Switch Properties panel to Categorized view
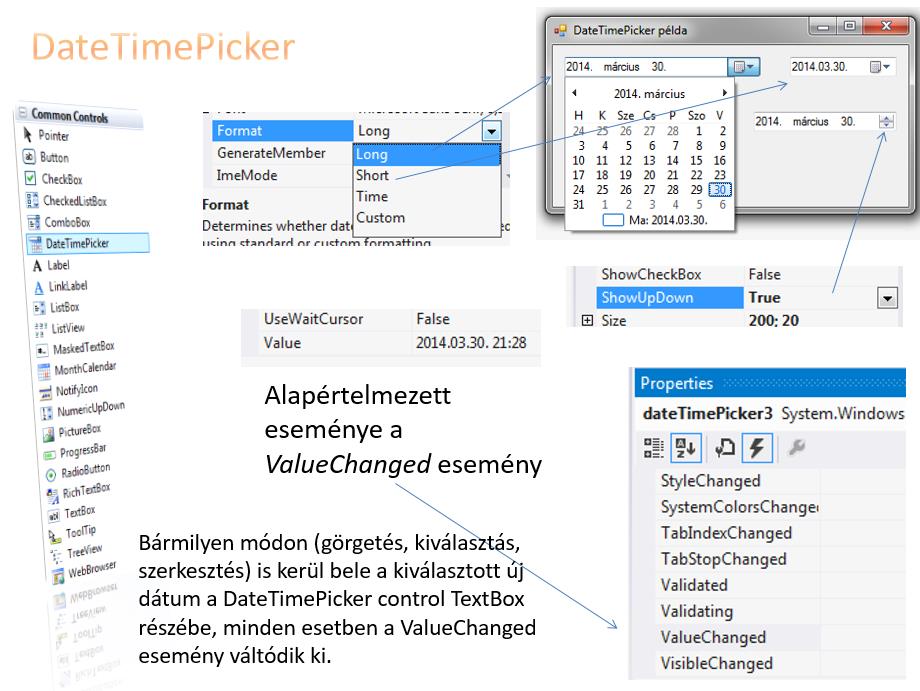Screen dimensions: 920x691 (x=654, y=448)
